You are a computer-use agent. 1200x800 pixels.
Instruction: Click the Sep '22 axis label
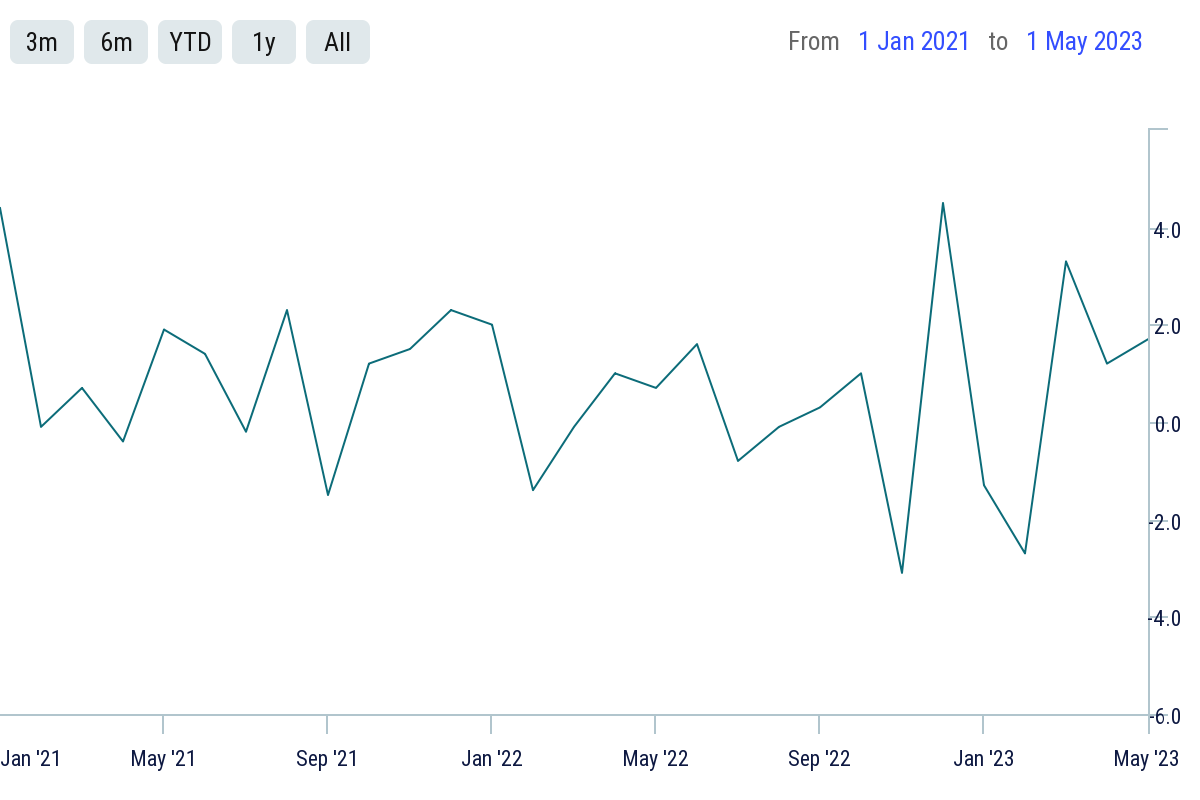(x=819, y=758)
